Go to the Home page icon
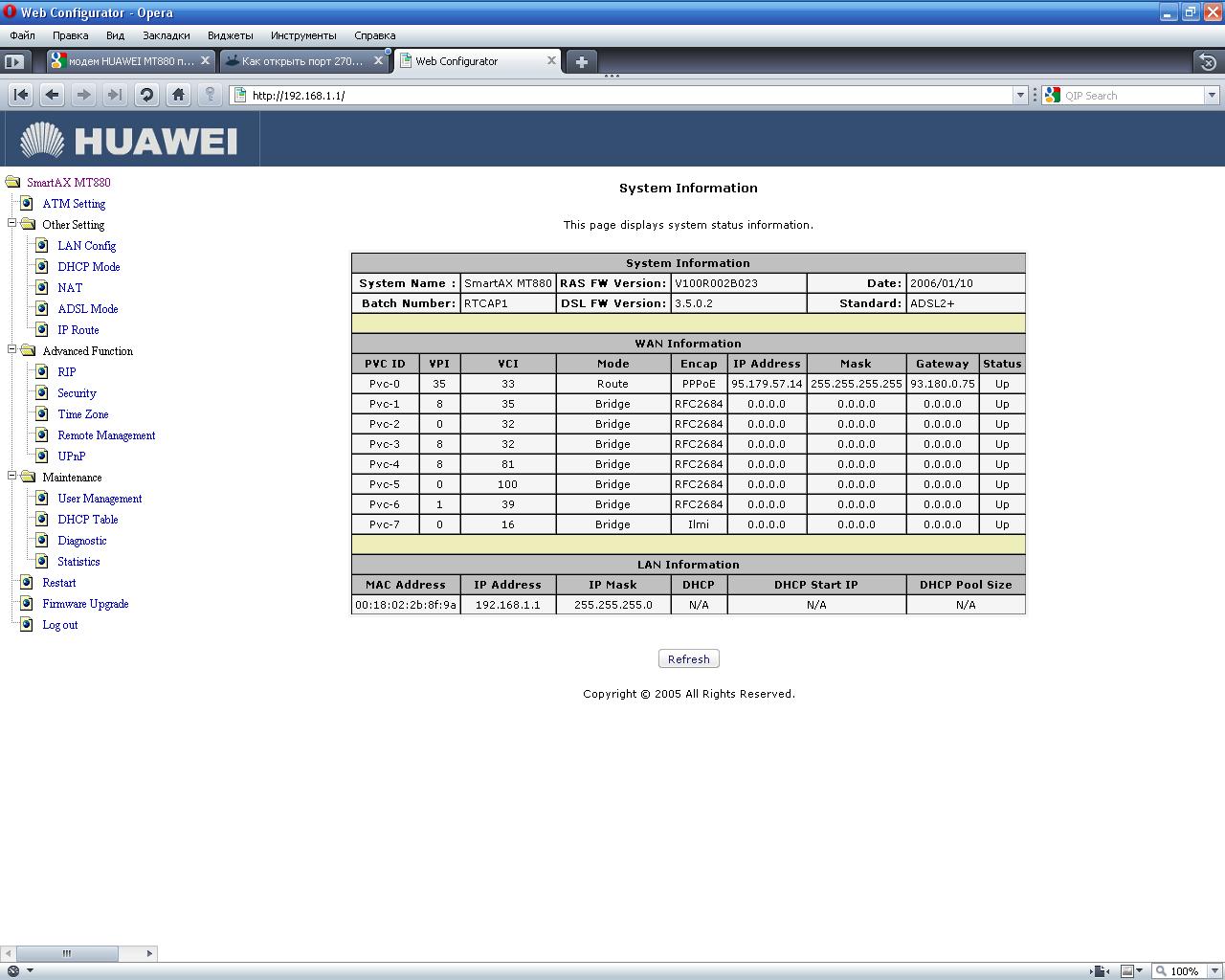 (x=178, y=95)
